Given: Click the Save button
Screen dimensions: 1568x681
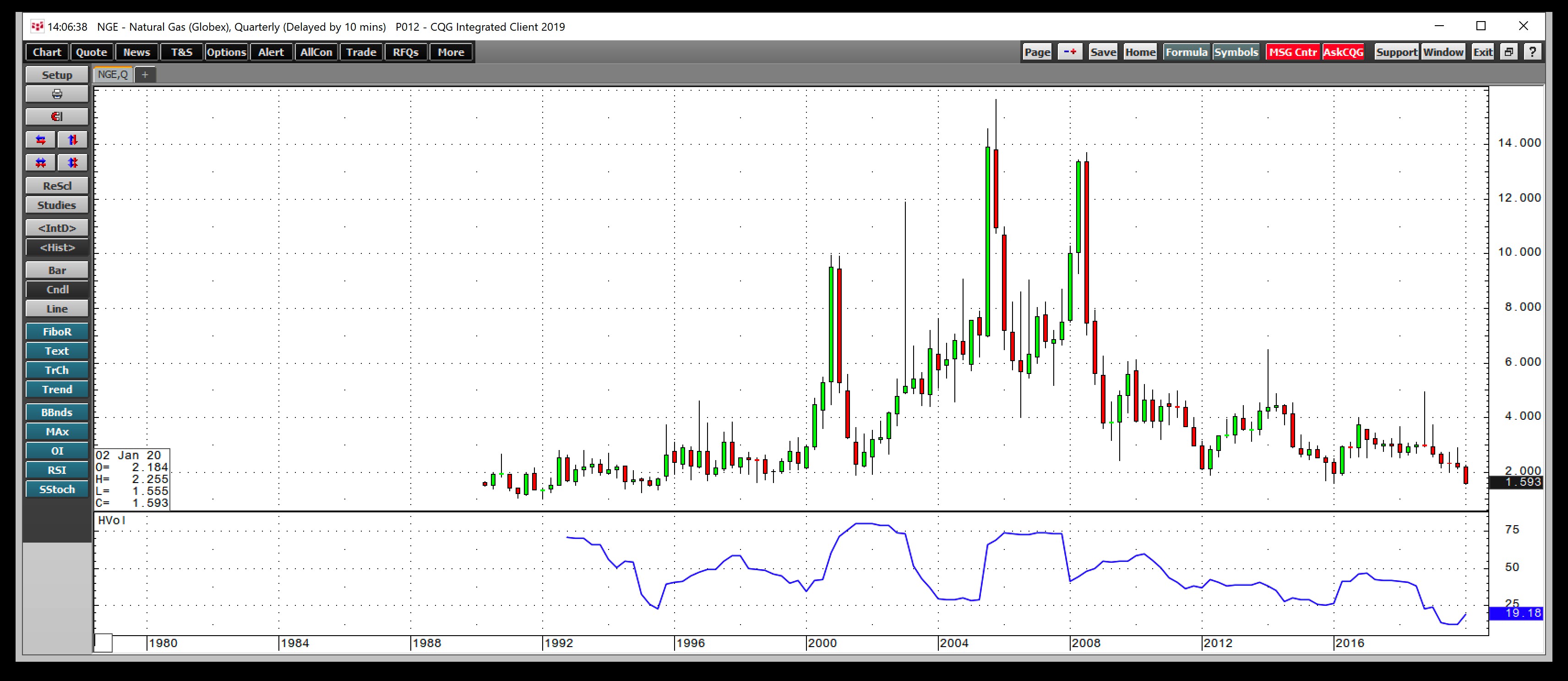Looking at the screenshot, I should (x=1103, y=52).
